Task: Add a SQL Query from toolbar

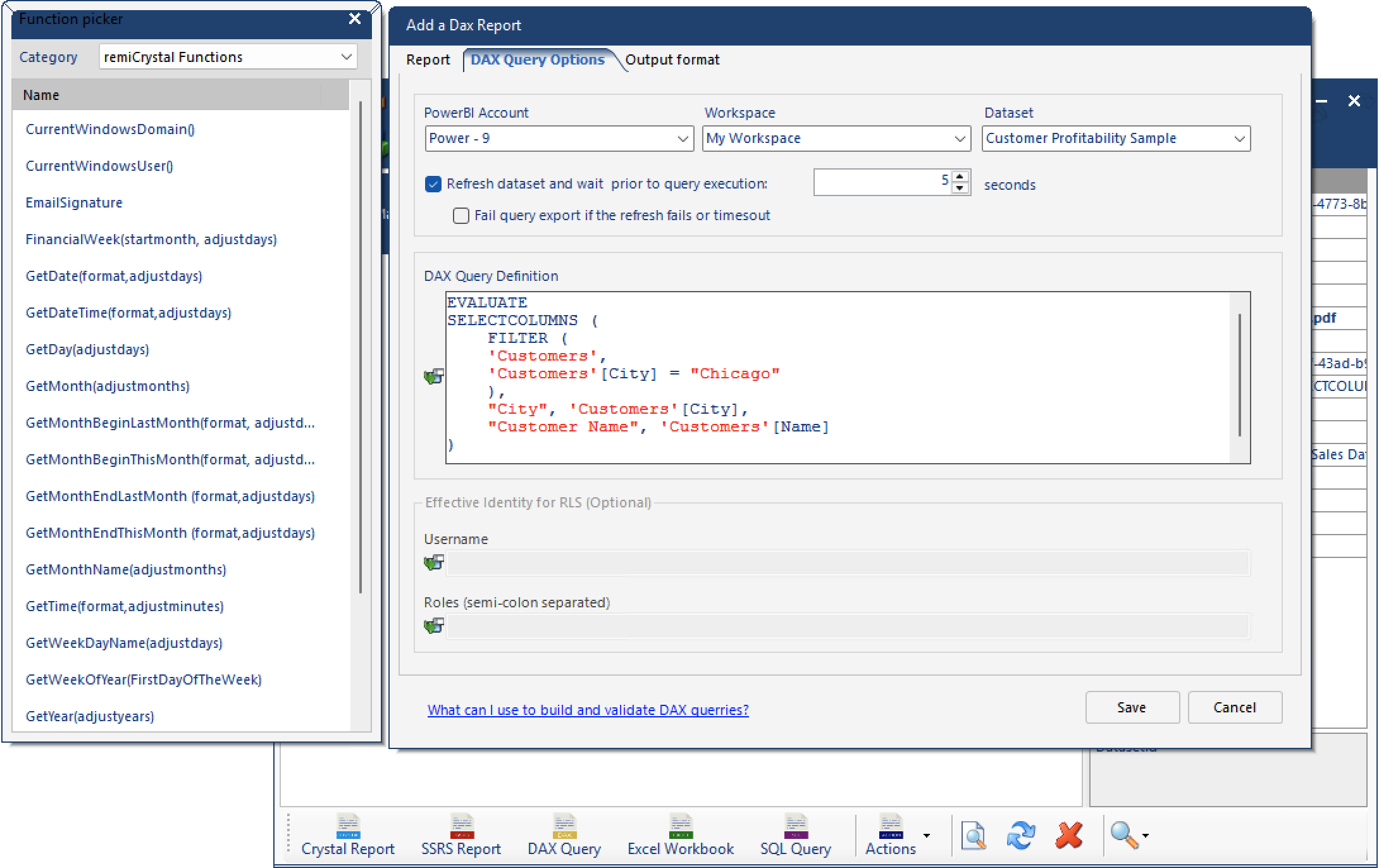Action: (796, 835)
